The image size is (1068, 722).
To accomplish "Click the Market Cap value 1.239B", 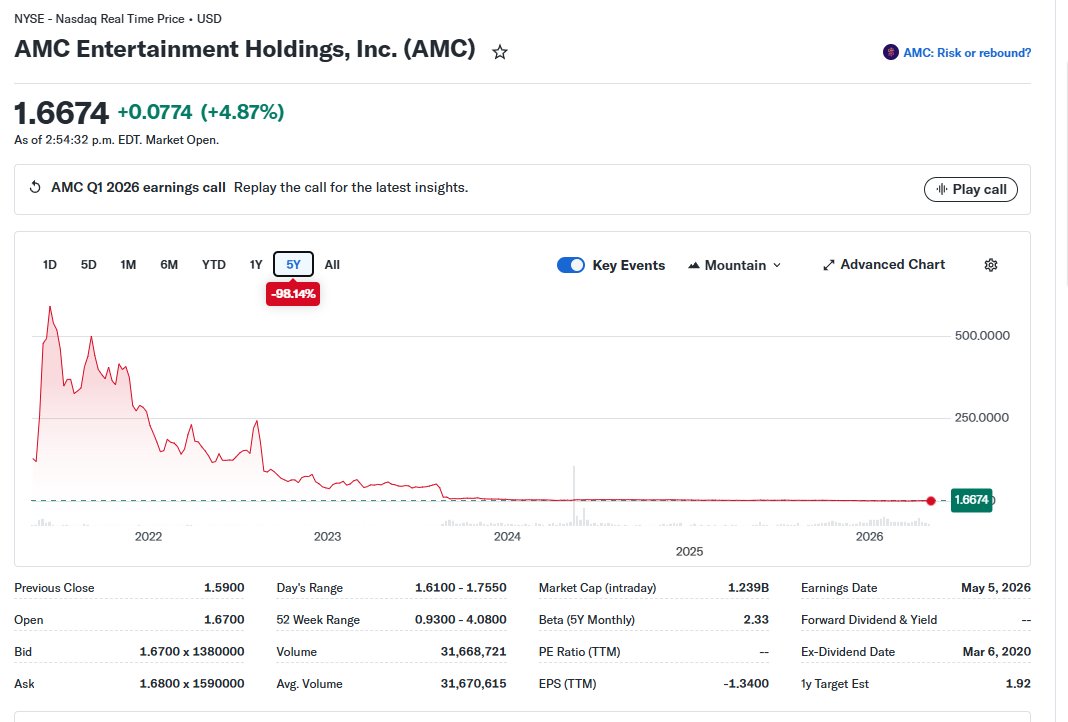I will coord(749,588).
